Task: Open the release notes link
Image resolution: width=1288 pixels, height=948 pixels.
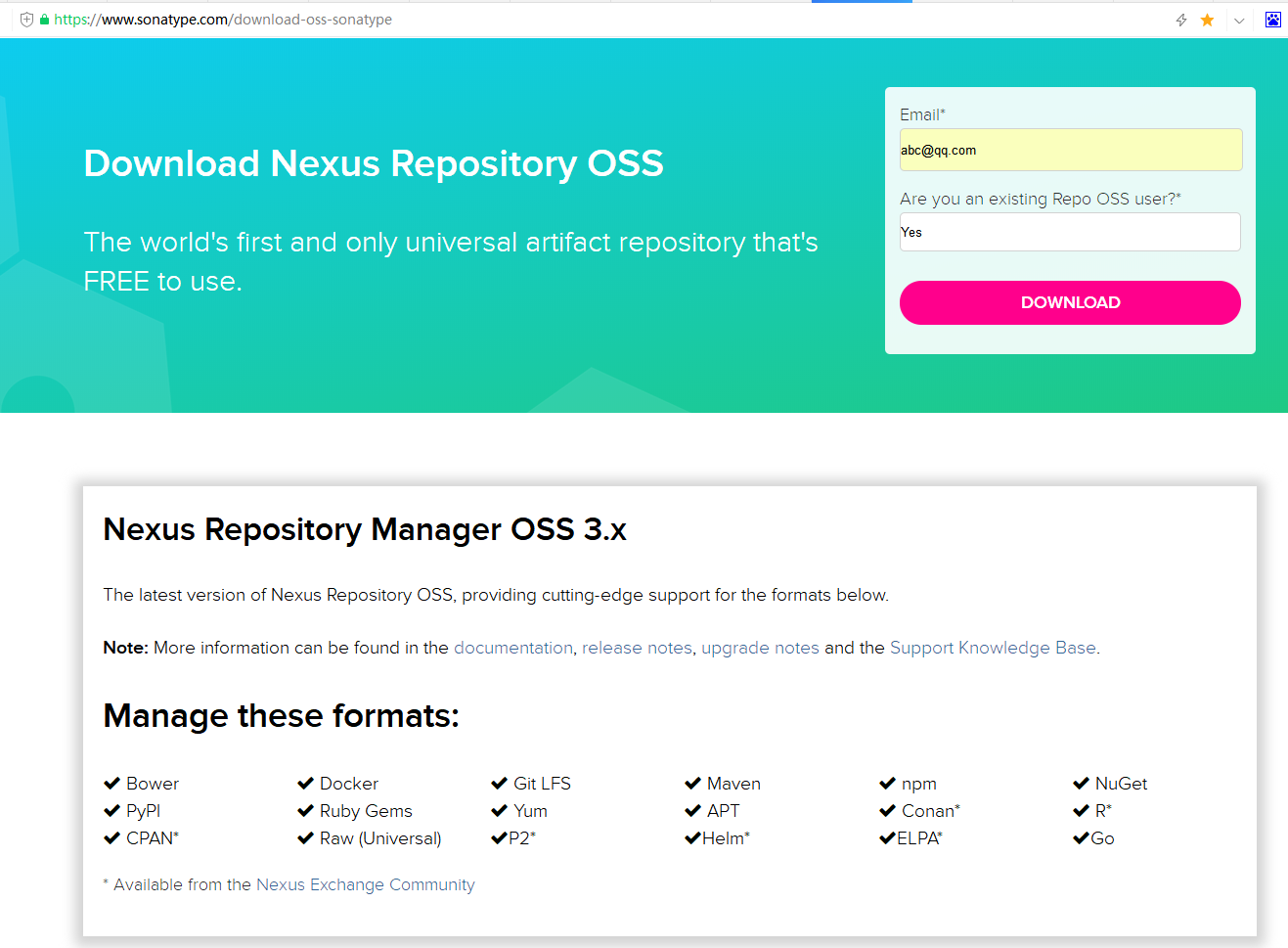Action: (637, 648)
